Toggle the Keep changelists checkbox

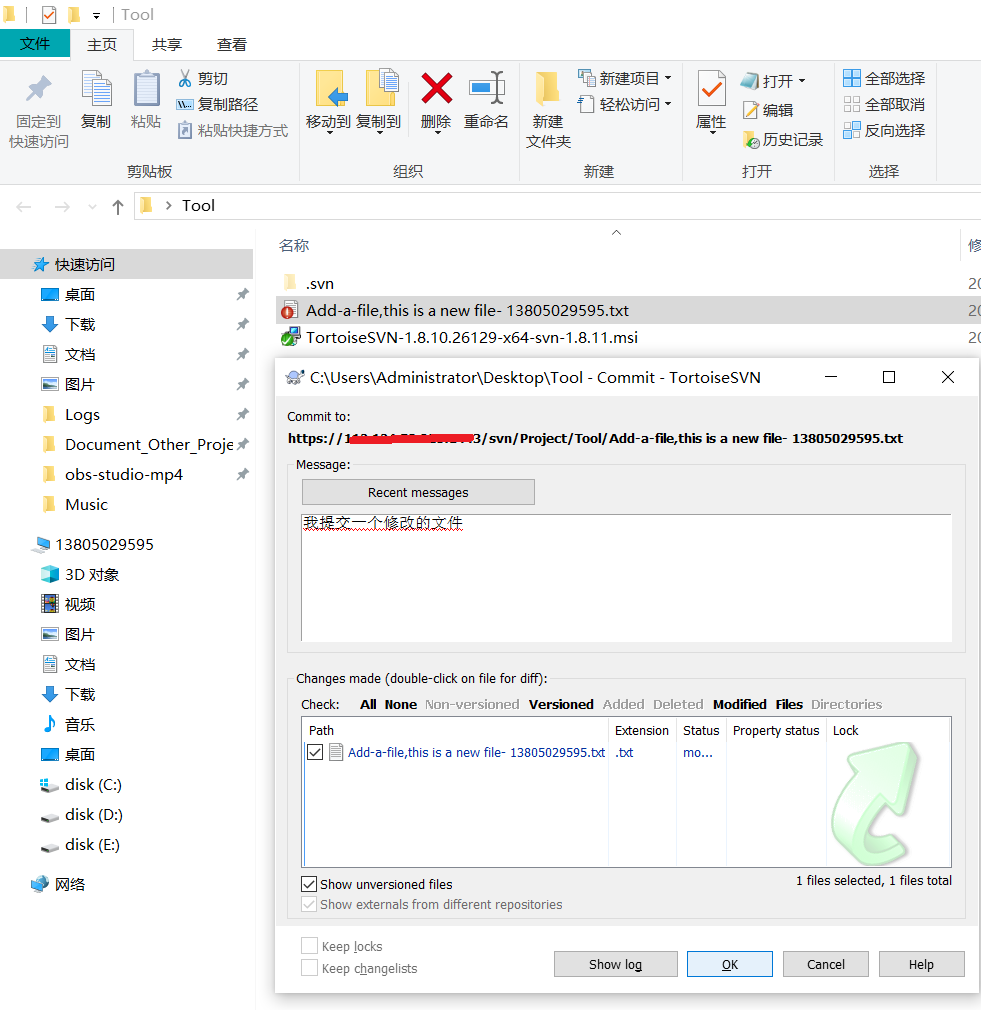click(x=309, y=967)
